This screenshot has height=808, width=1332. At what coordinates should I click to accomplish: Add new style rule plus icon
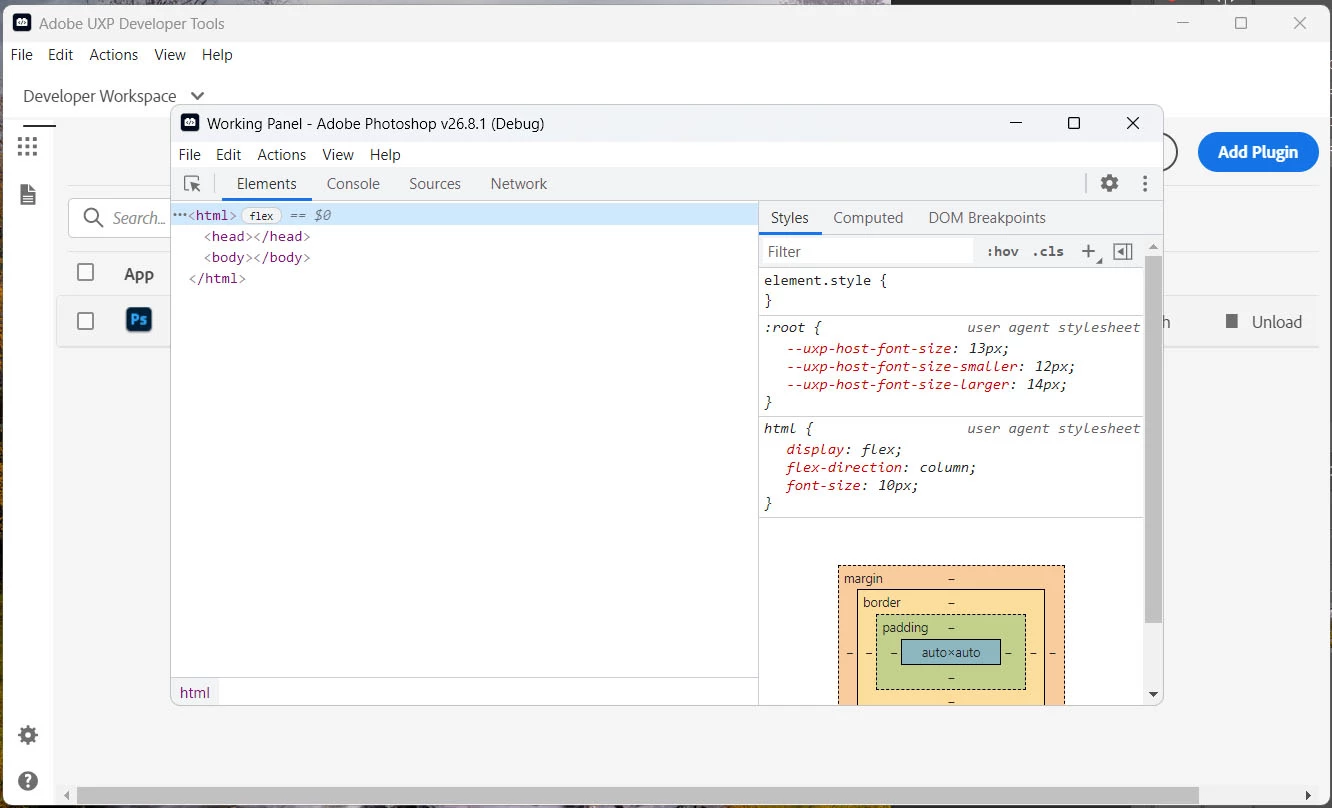coord(1090,252)
